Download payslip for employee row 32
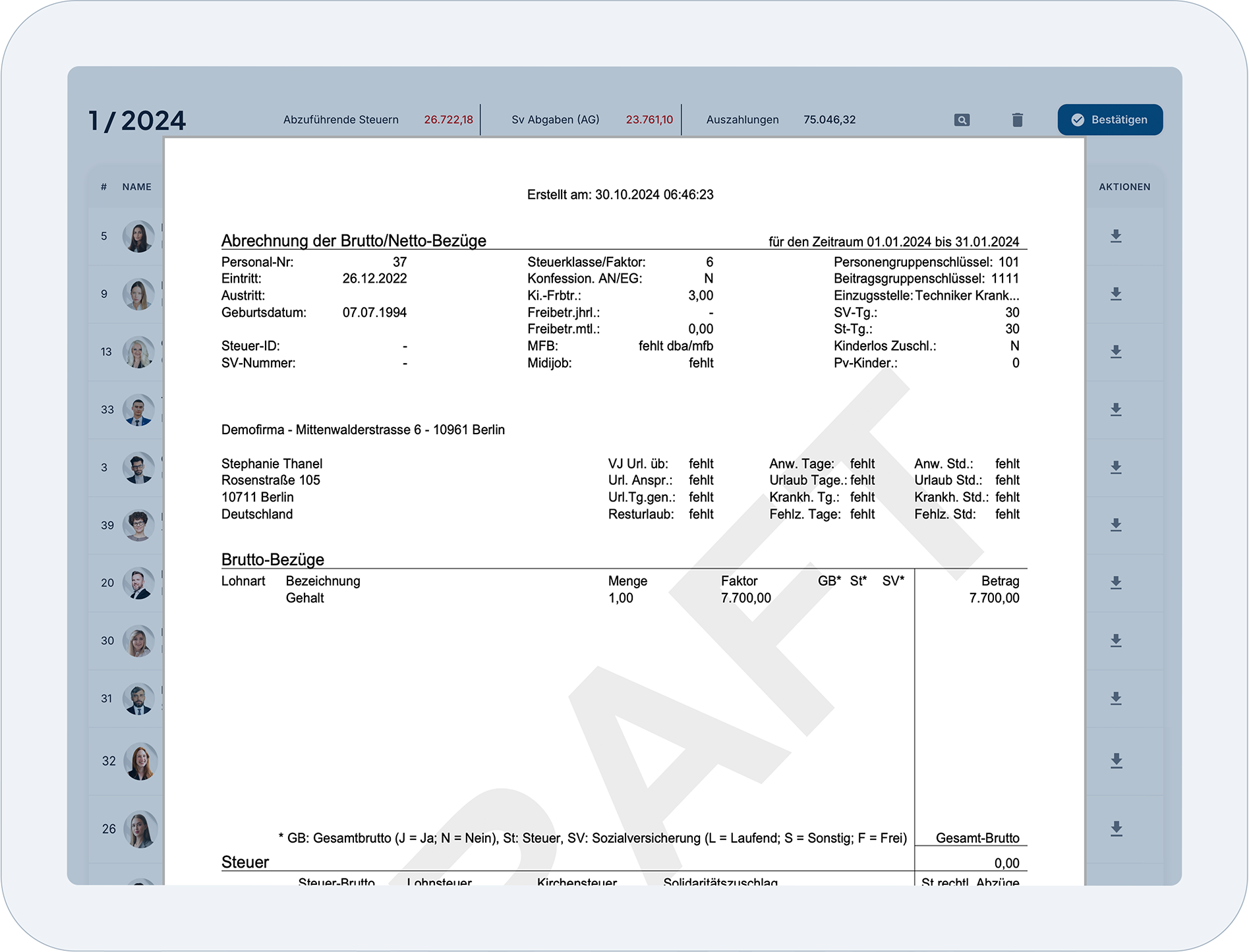 pos(1116,761)
